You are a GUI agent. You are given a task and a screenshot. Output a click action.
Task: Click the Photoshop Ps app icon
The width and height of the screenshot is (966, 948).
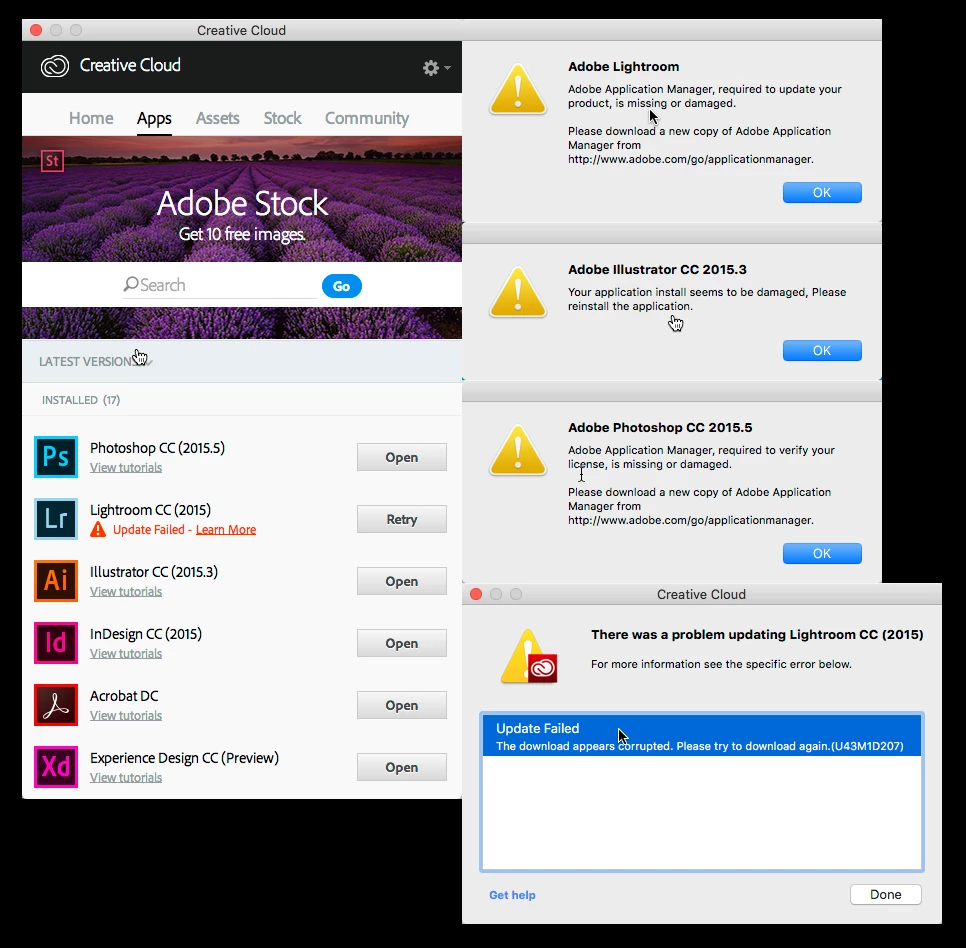pos(56,457)
